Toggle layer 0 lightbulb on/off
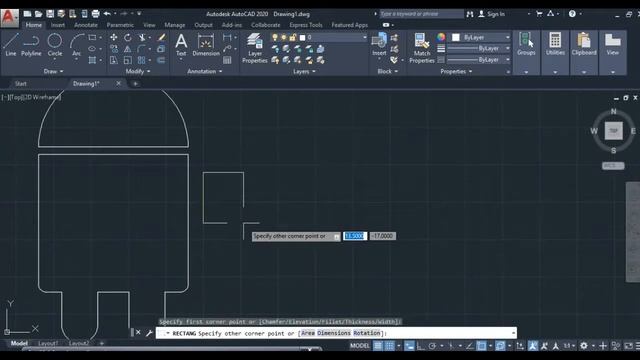The width and height of the screenshot is (640, 360). pyautogui.click(x=275, y=38)
